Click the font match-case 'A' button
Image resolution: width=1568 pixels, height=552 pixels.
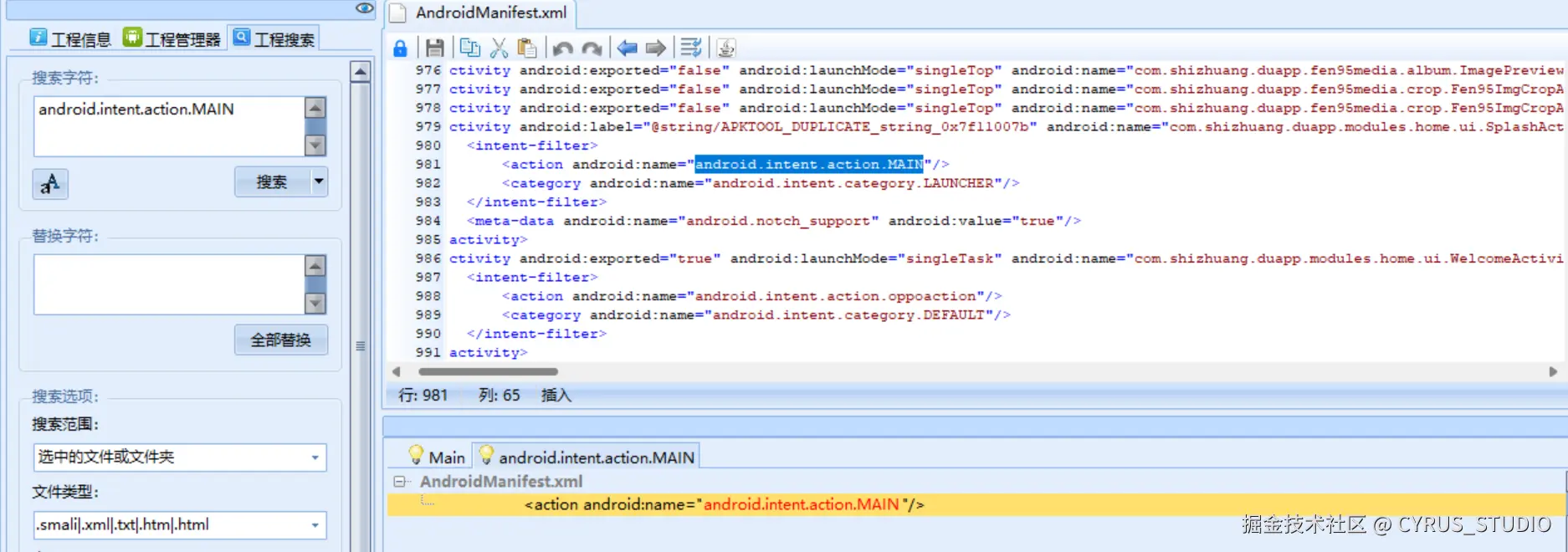(x=50, y=183)
